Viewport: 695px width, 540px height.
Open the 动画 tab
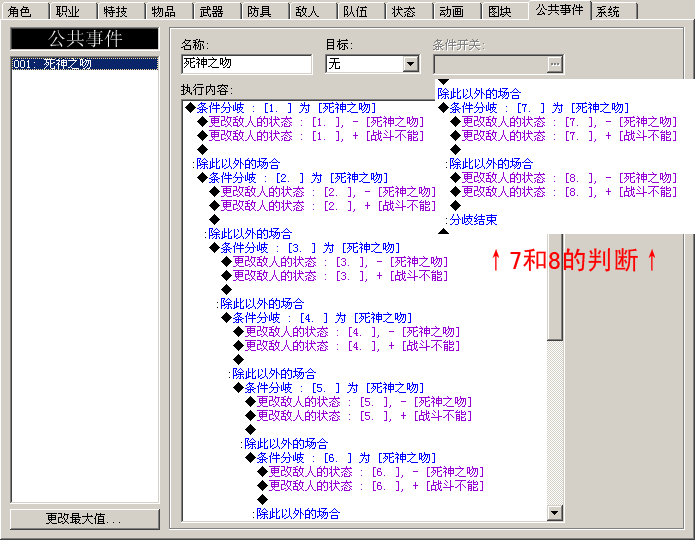pyautogui.click(x=456, y=12)
